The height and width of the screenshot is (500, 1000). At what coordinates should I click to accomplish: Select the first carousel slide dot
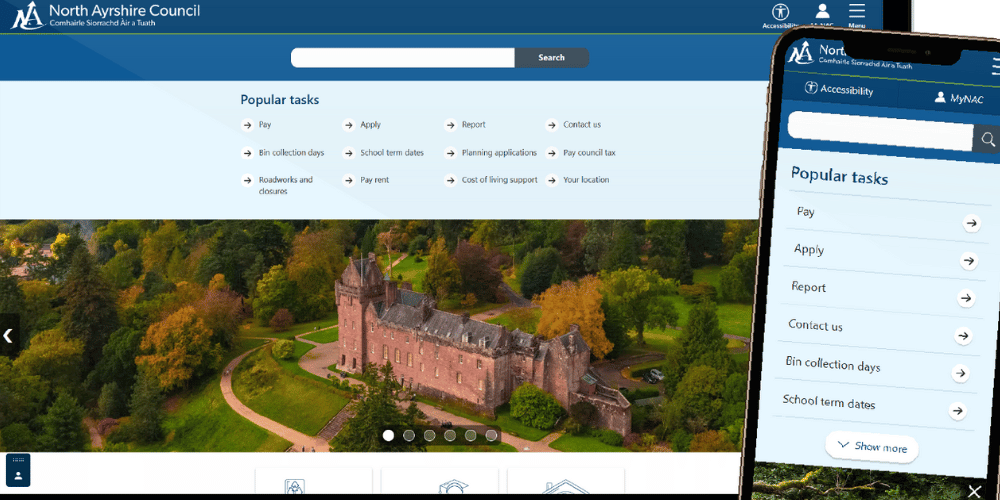pyautogui.click(x=388, y=436)
